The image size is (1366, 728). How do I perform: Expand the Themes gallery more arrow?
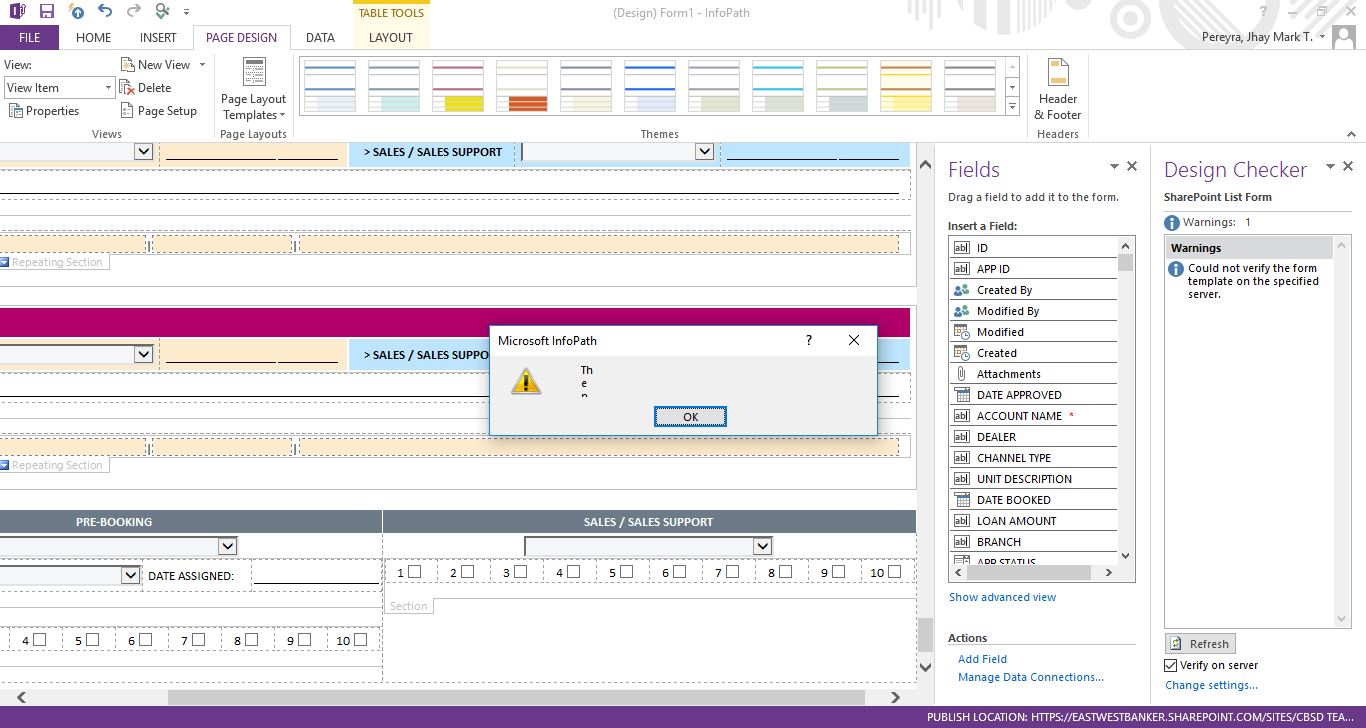pyautogui.click(x=1012, y=107)
